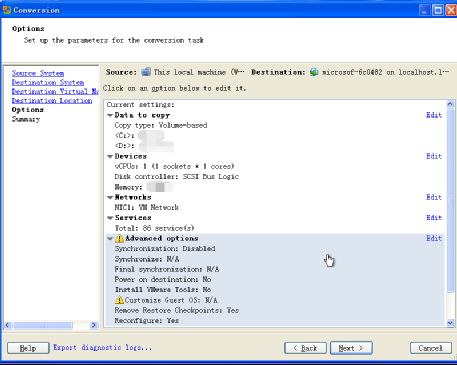457x365 pixels.
Task: Edit the Devices settings
Action: pos(434,156)
